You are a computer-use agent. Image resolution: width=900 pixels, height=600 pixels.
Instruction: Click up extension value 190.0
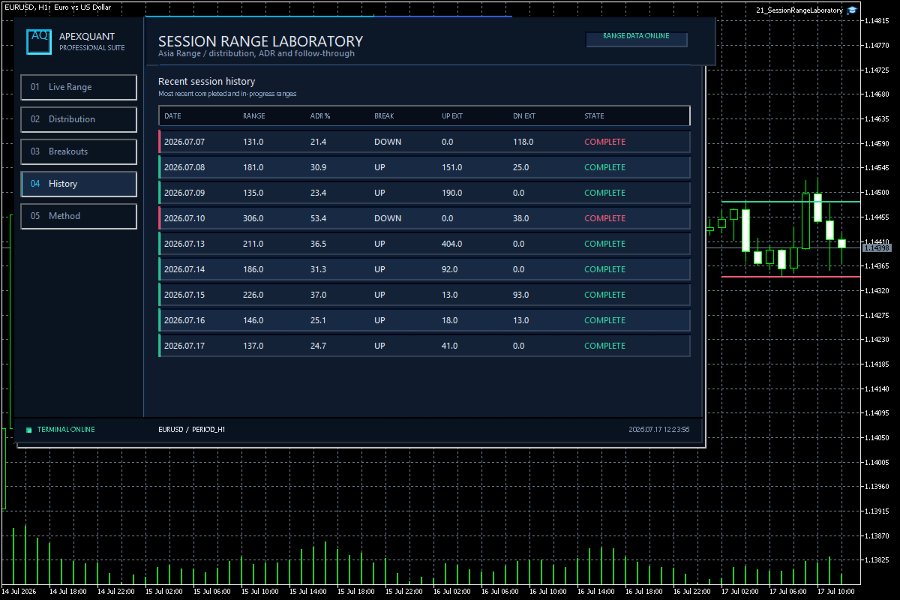click(452, 193)
